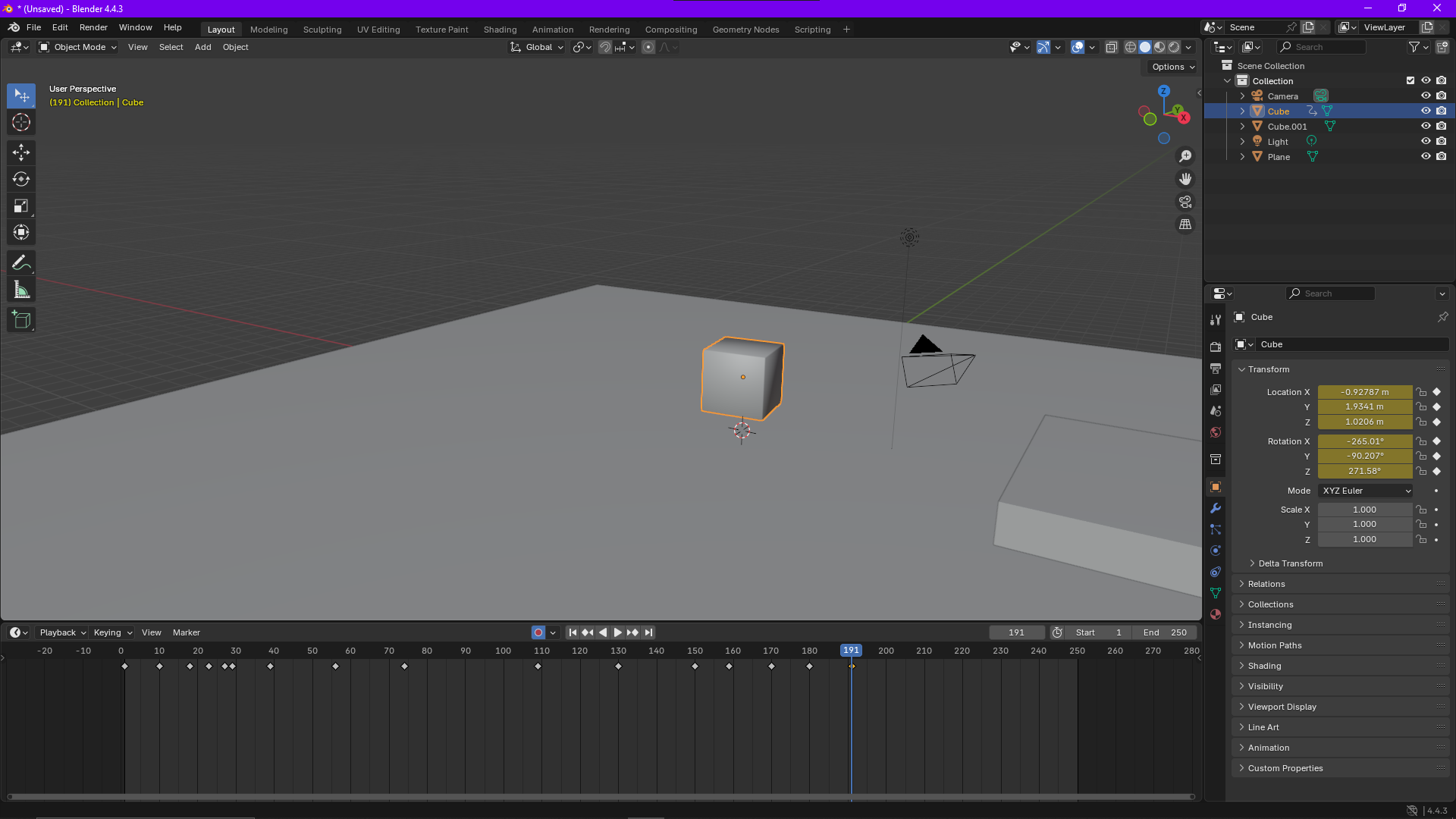Select the Scale tool

21,206
